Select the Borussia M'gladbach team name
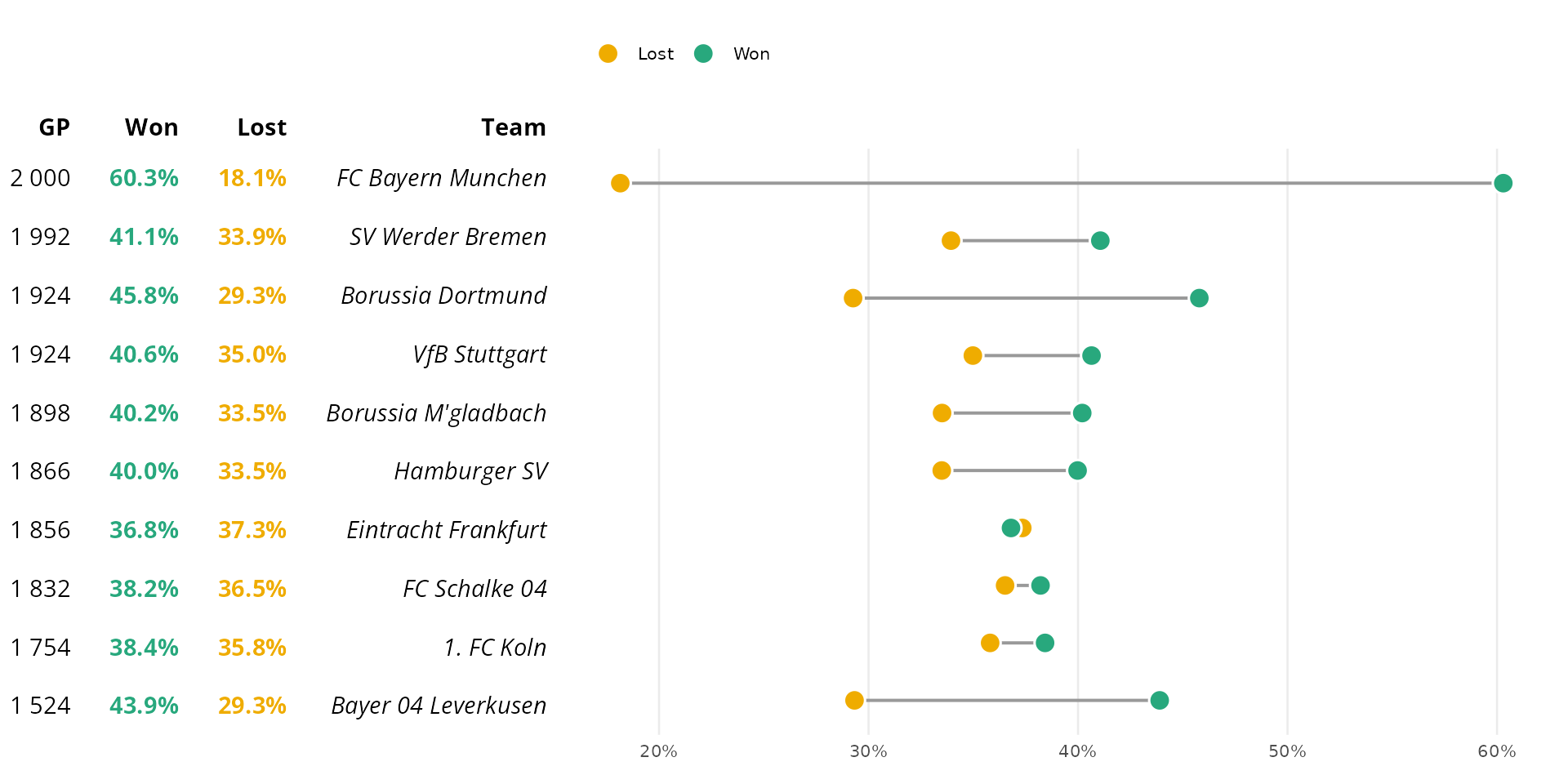The width and height of the screenshot is (1568, 784). pos(436,413)
